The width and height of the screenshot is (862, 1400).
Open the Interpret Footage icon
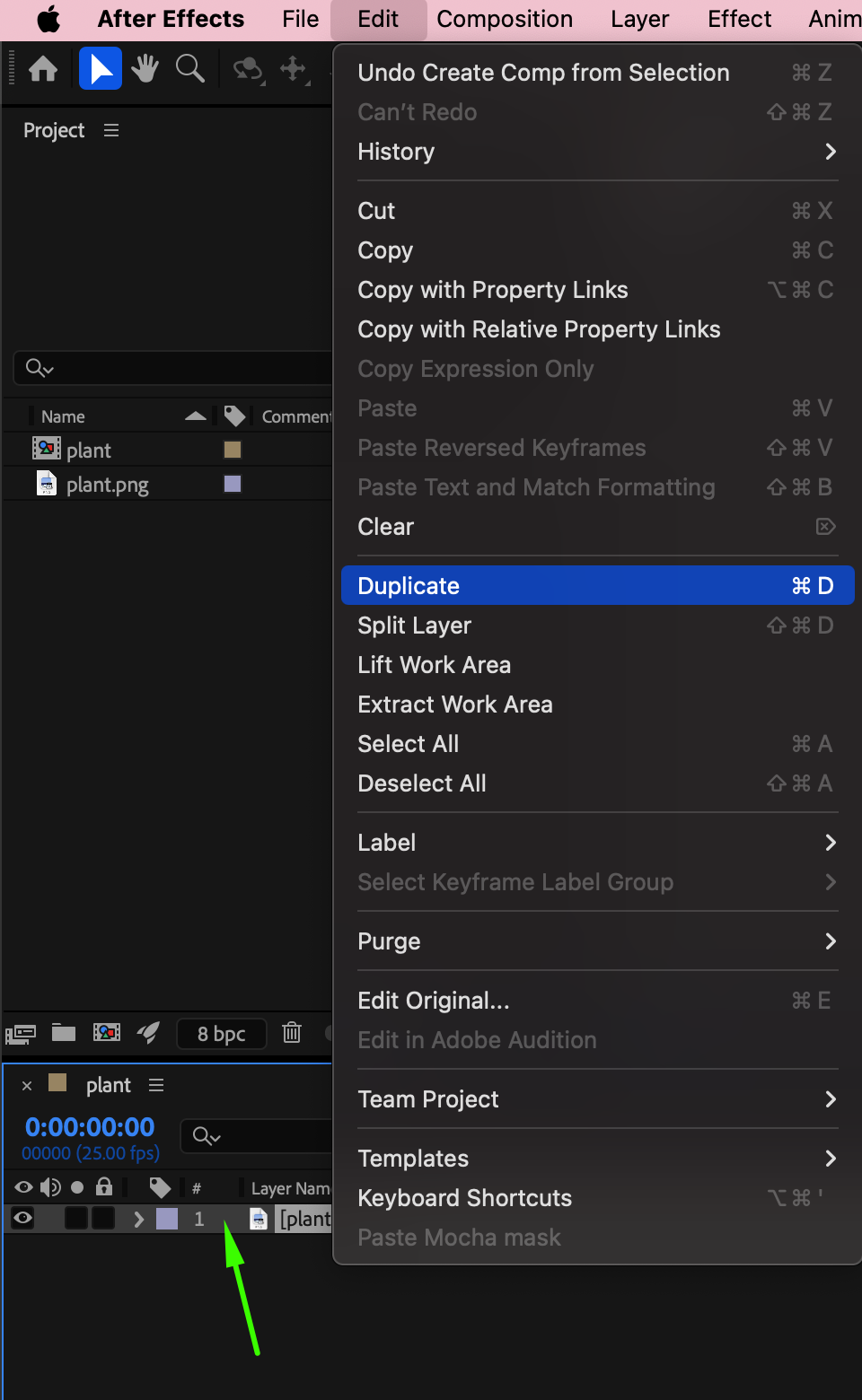(x=21, y=1034)
